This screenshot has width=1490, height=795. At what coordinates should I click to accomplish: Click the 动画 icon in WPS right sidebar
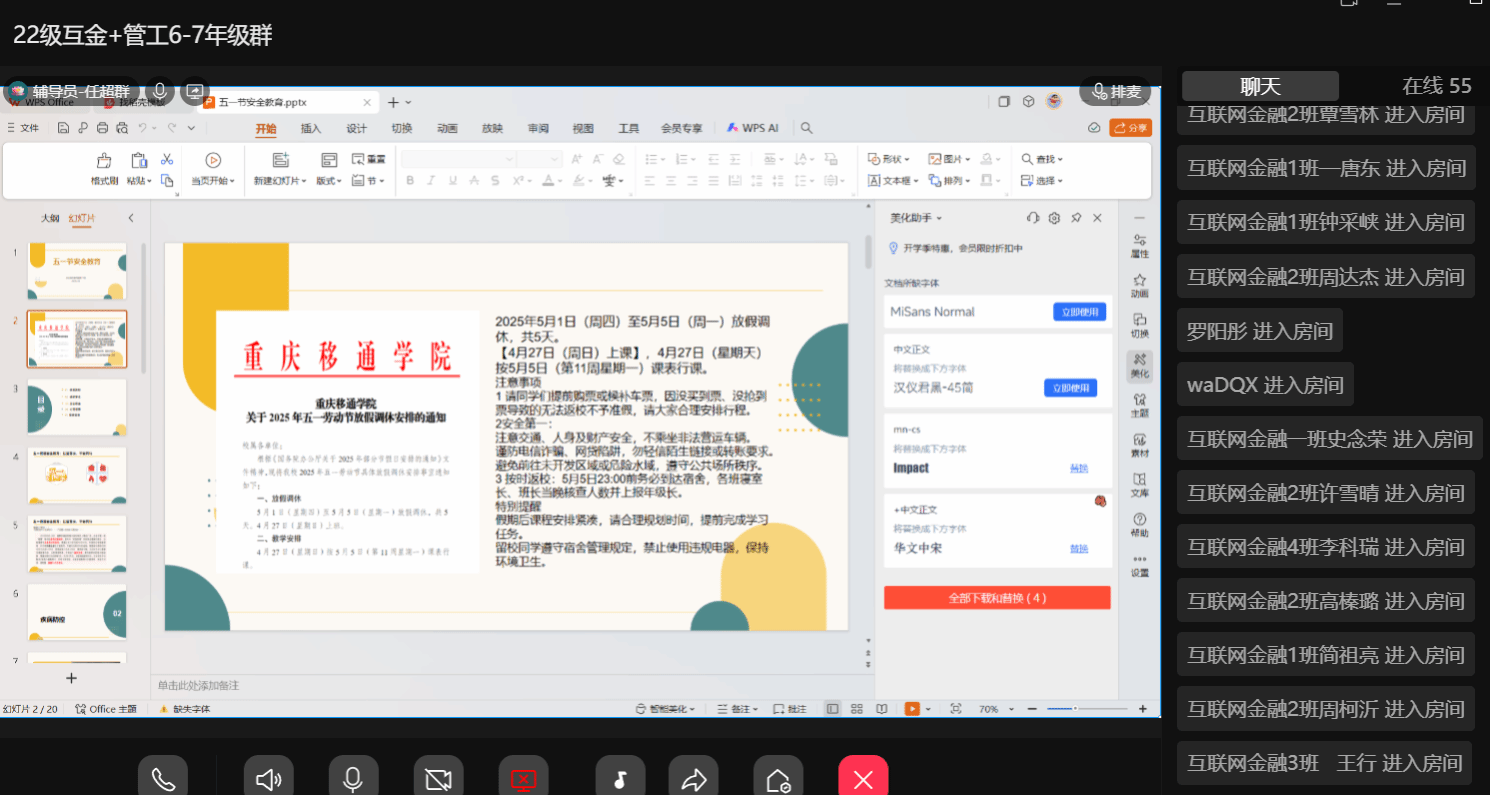coord(1139,285)
